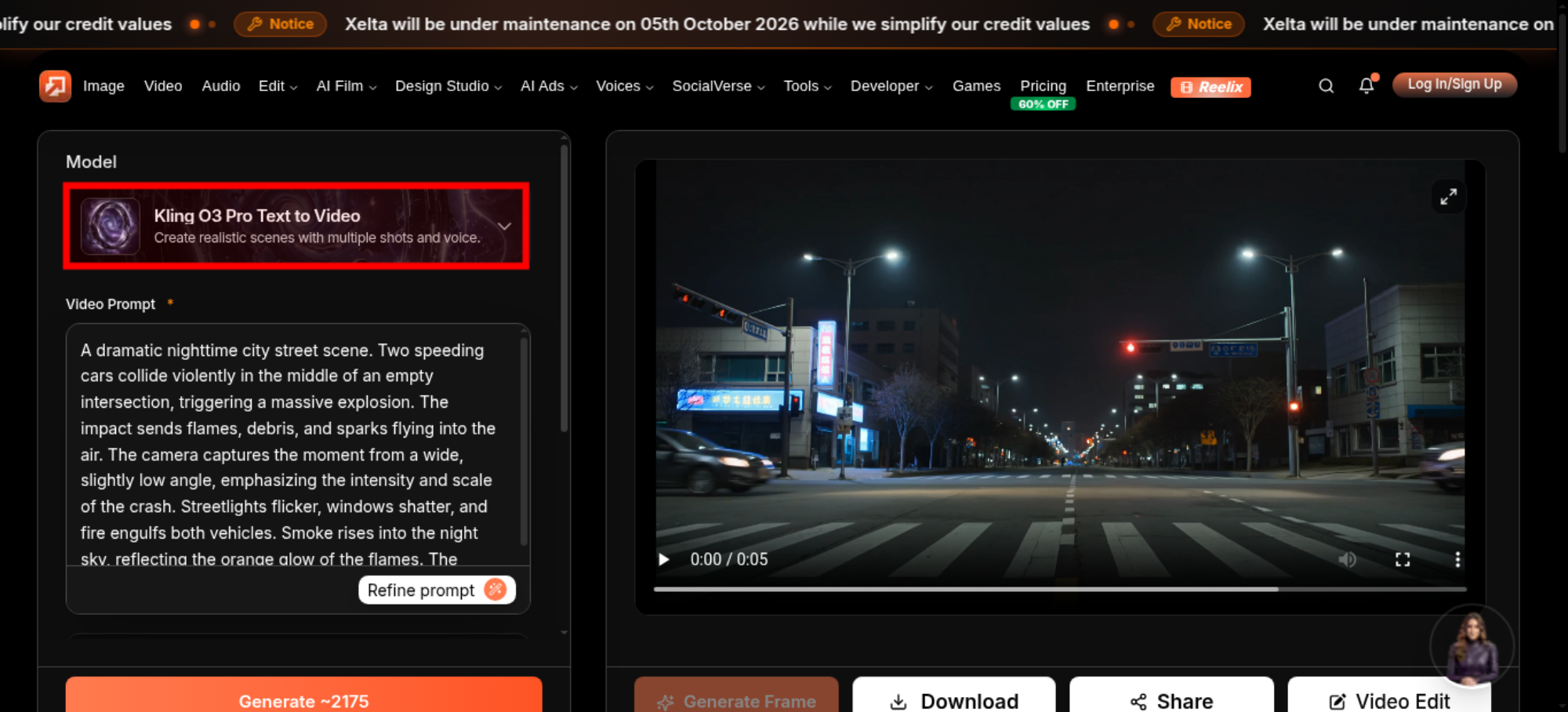This screenshot has width=1568, height=712.
Task: Click the Generate Frame button
Action: pyautogui.click(x=736, y=695)
